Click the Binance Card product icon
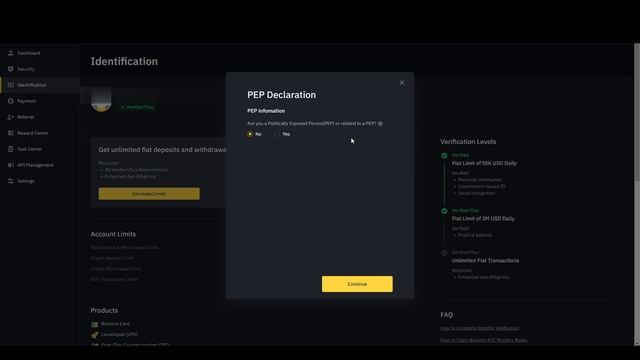 (95, 324)
